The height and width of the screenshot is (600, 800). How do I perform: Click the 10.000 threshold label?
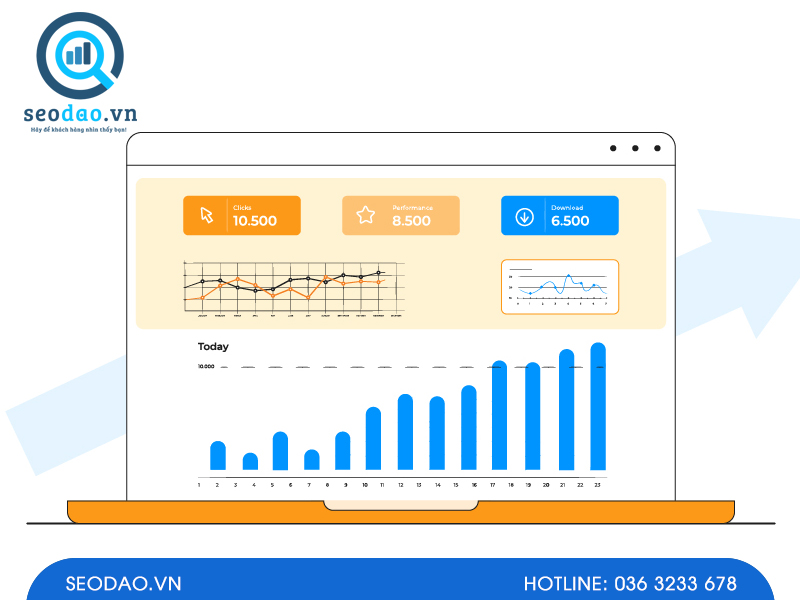tap(206, 367)
